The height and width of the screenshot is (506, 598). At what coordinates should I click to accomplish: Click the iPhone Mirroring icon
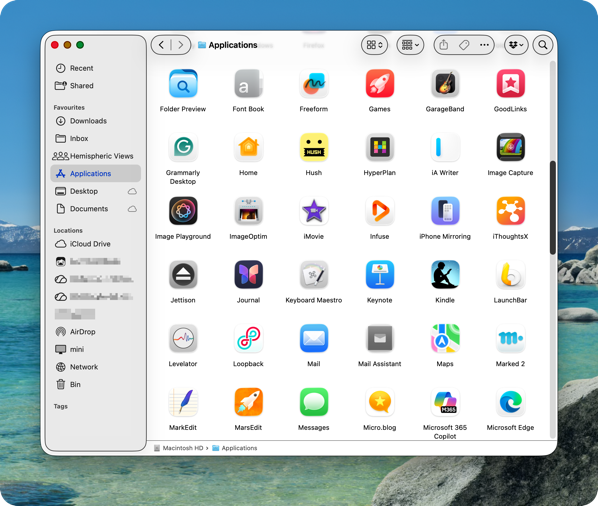[x=445, y=211]
